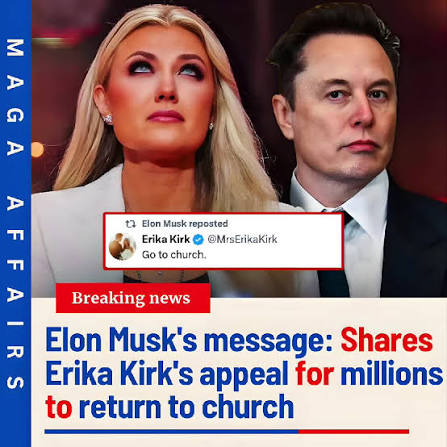The image size is (447, 447).
Task: Select the red word 'Shares' in headline
Action: (386, 340)
